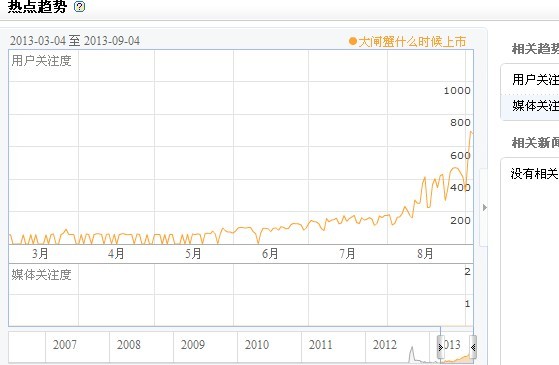Viewport: 559px width, 365px height.
Task: Grab the right timeline range handle
Action: pos(473,347)
